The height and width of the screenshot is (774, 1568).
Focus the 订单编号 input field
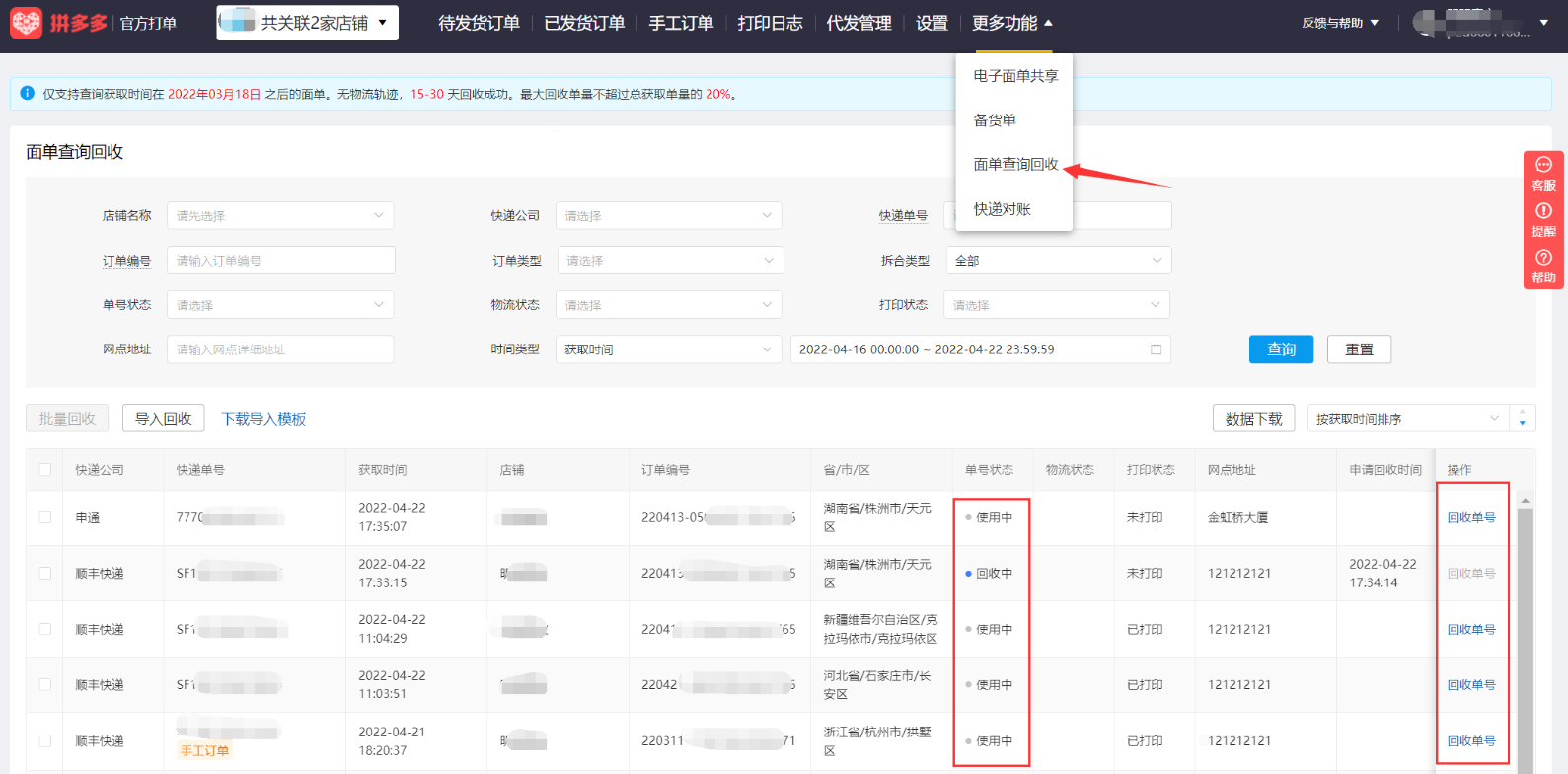280,261
